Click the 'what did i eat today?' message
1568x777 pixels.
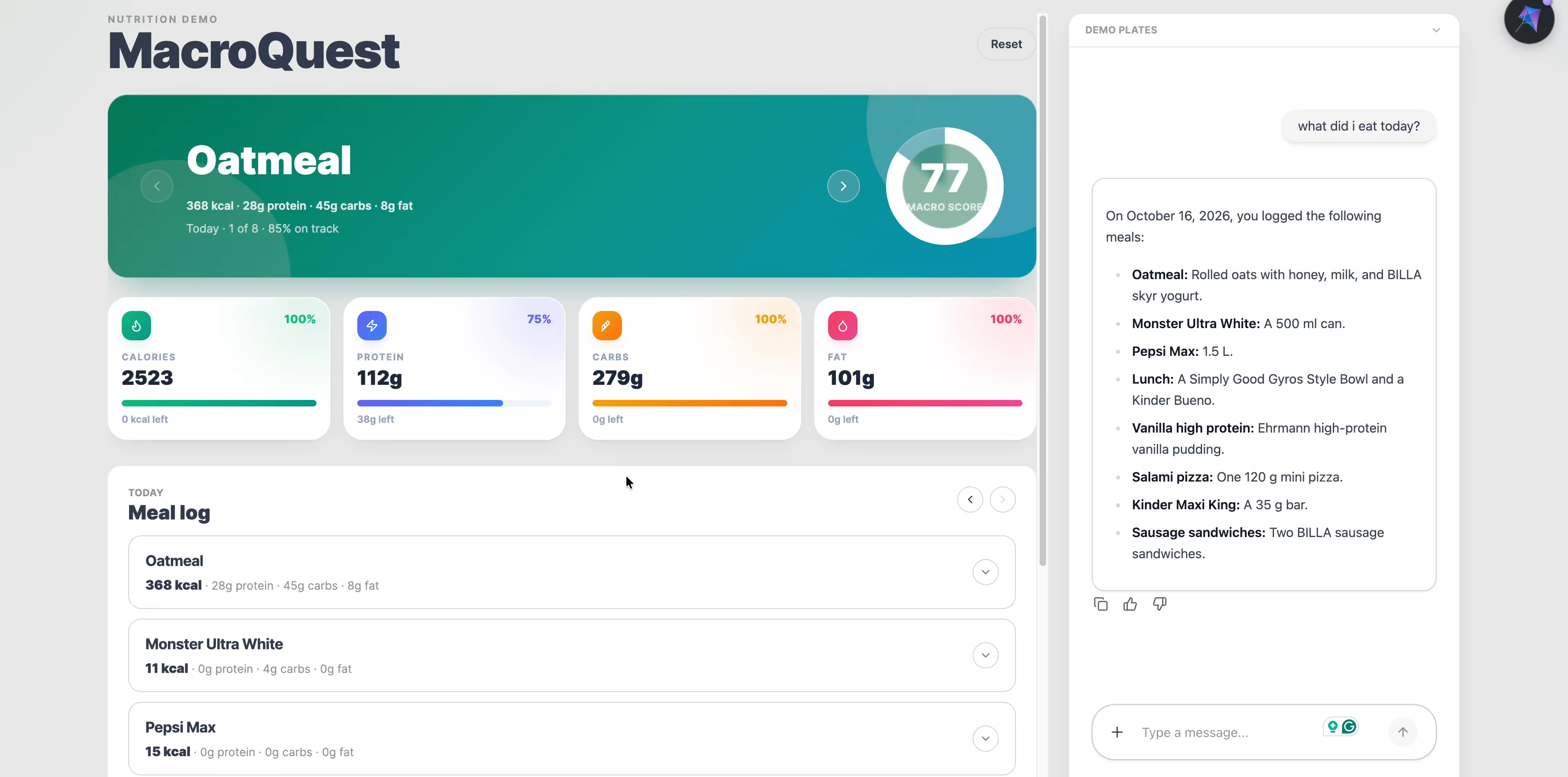point(1359,126)
